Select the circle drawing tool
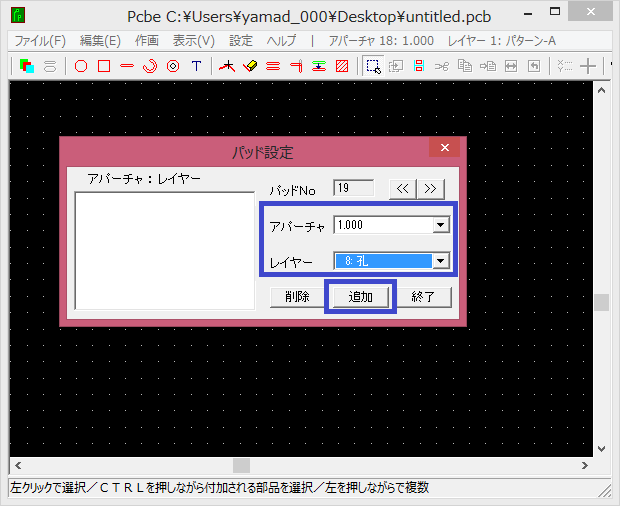 (81, 66)
